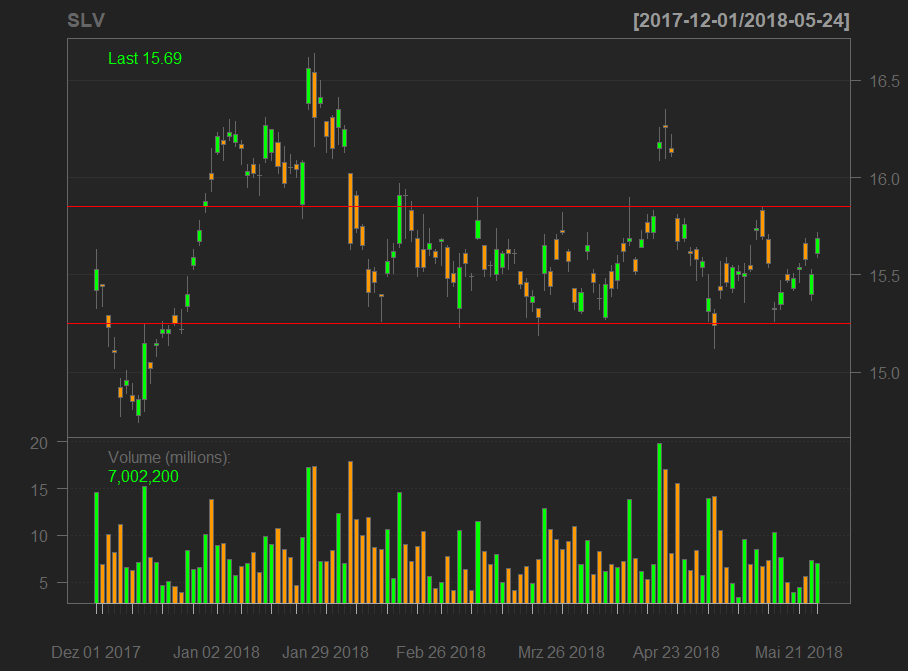This screenshot has width=908, height=671.
Task: Click the SLV ticker title
Action: click(85, 21)
